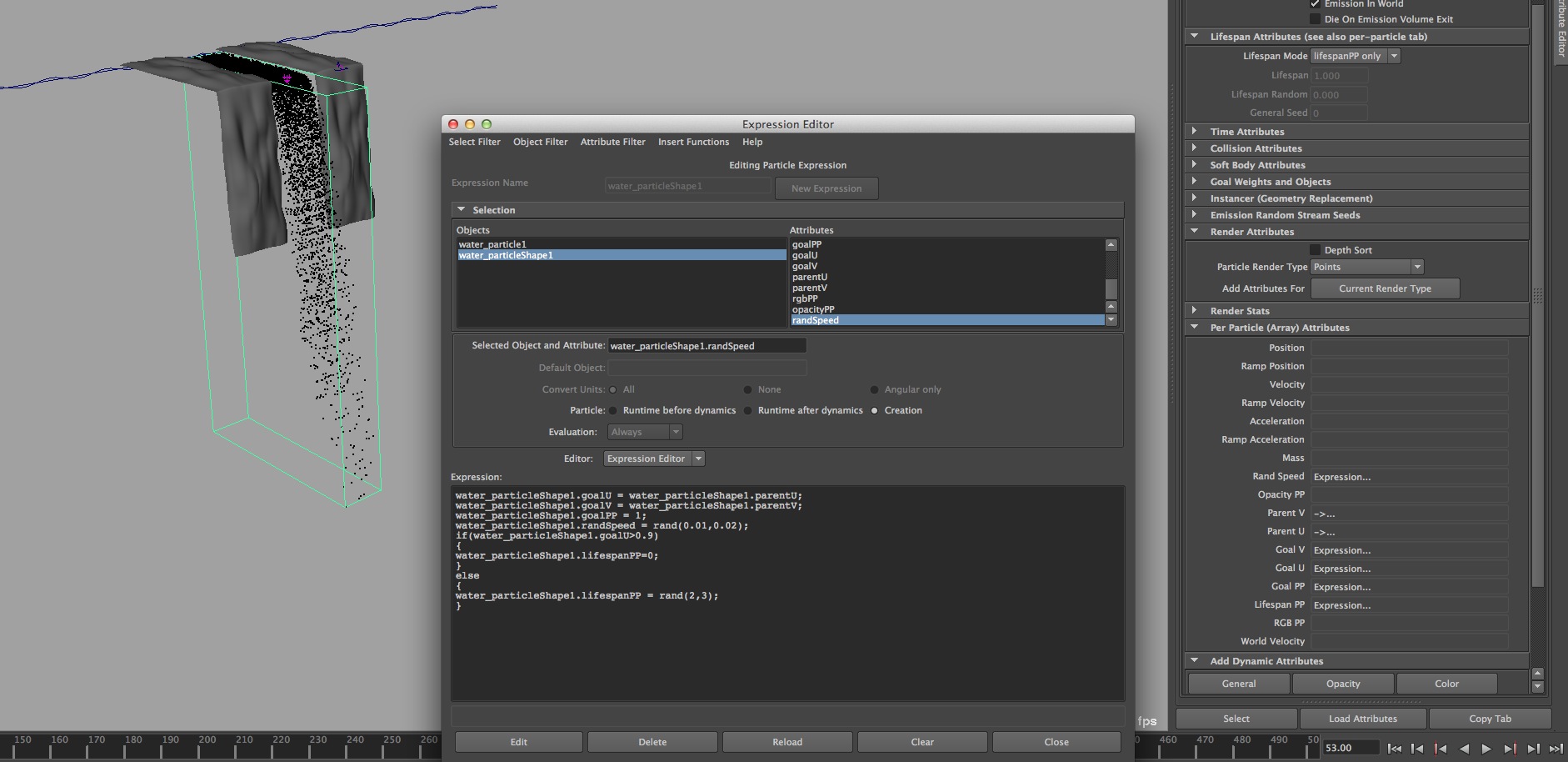
Task: Open the Insert Functions menu
Action: click(693, 143)
